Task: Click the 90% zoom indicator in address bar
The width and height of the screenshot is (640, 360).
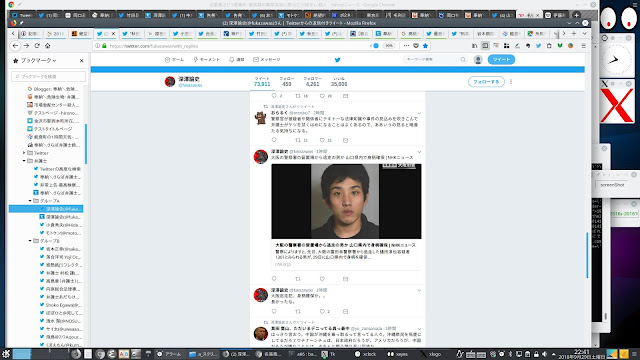Action: [x=389, y=46]
